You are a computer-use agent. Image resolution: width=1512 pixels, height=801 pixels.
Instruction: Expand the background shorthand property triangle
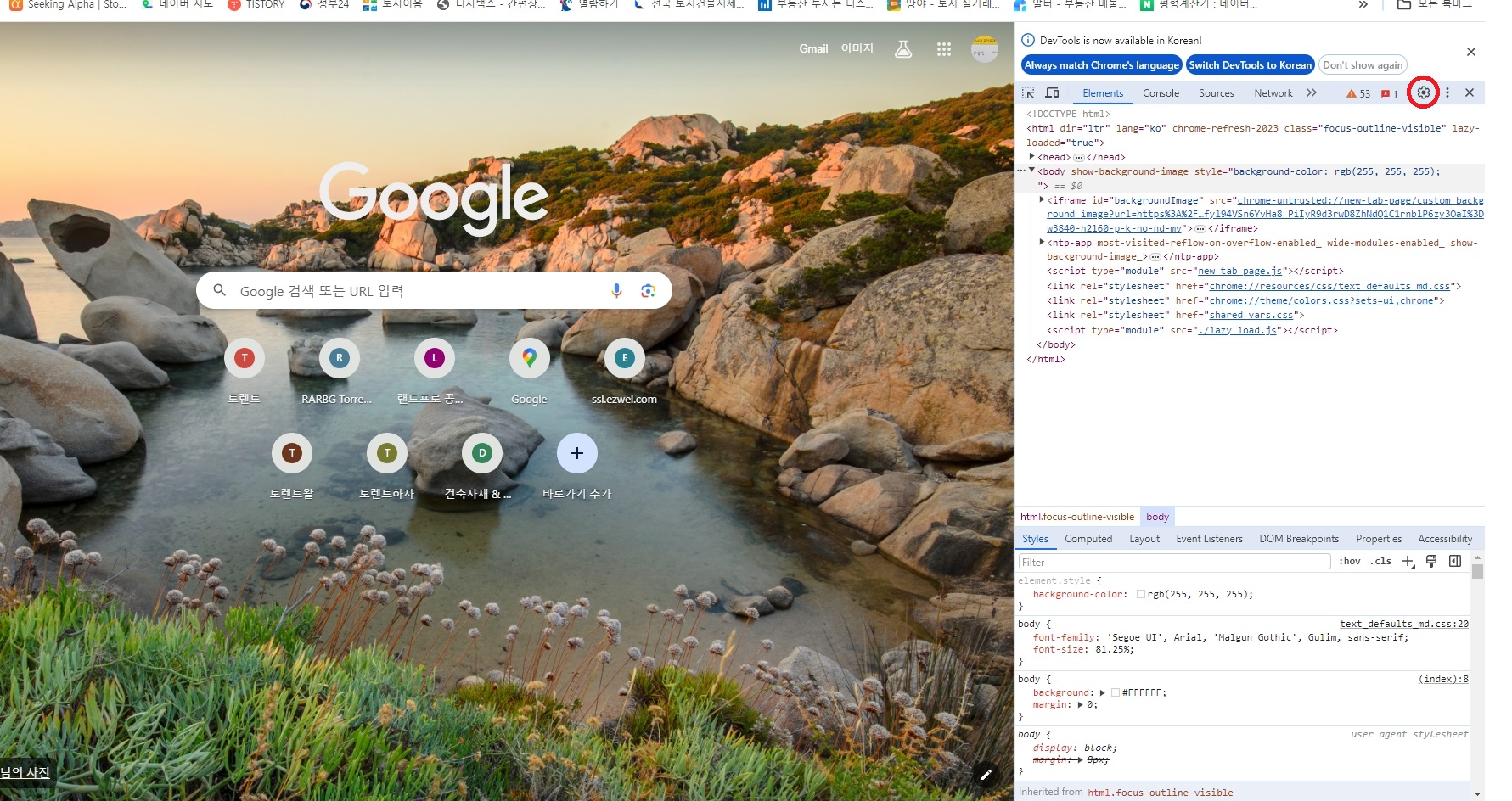pos(1102,692)
